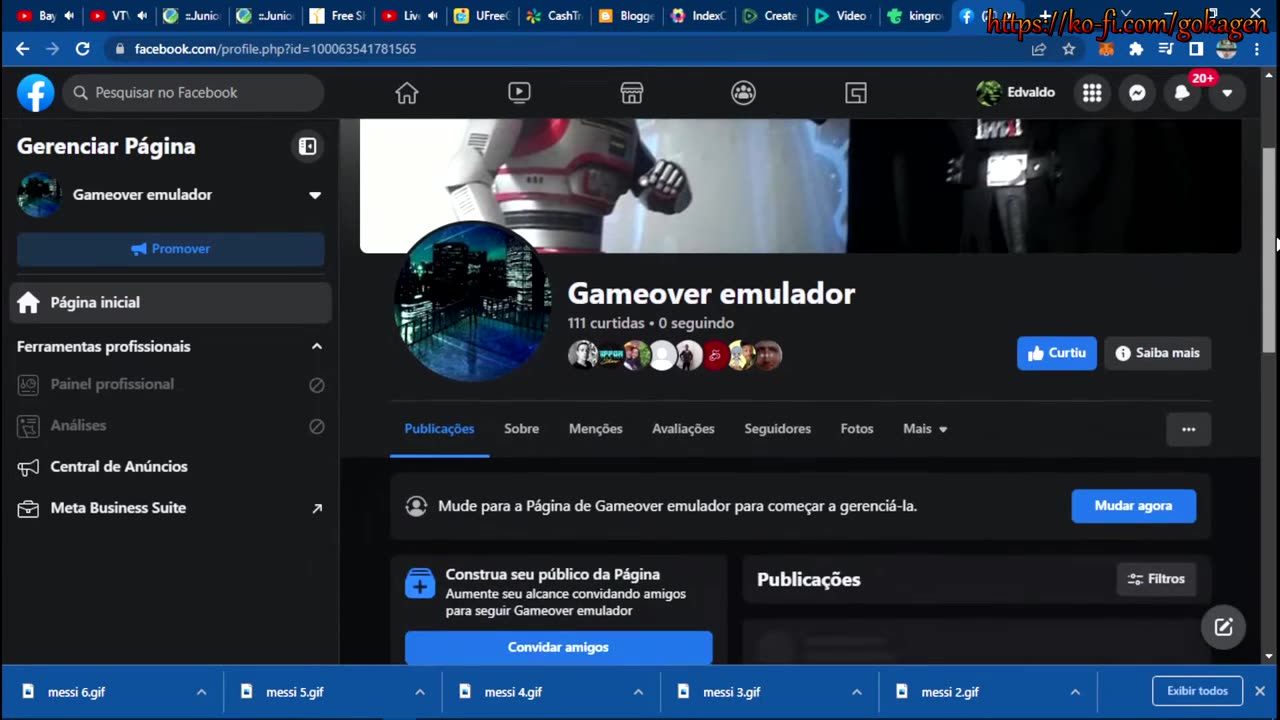Open Análises in the sidebar
1280x720 pixels.
(171, 426)
